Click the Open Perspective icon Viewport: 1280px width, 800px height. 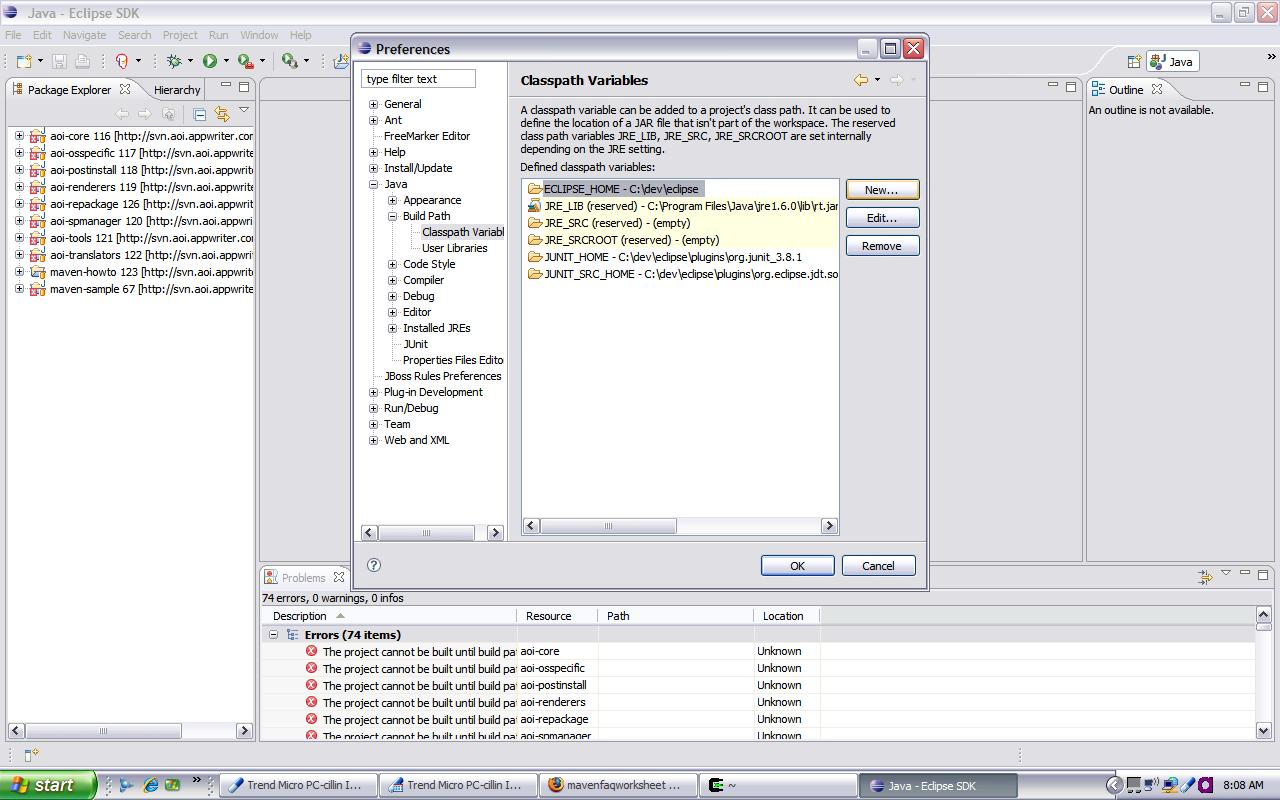click(1134, 61)
